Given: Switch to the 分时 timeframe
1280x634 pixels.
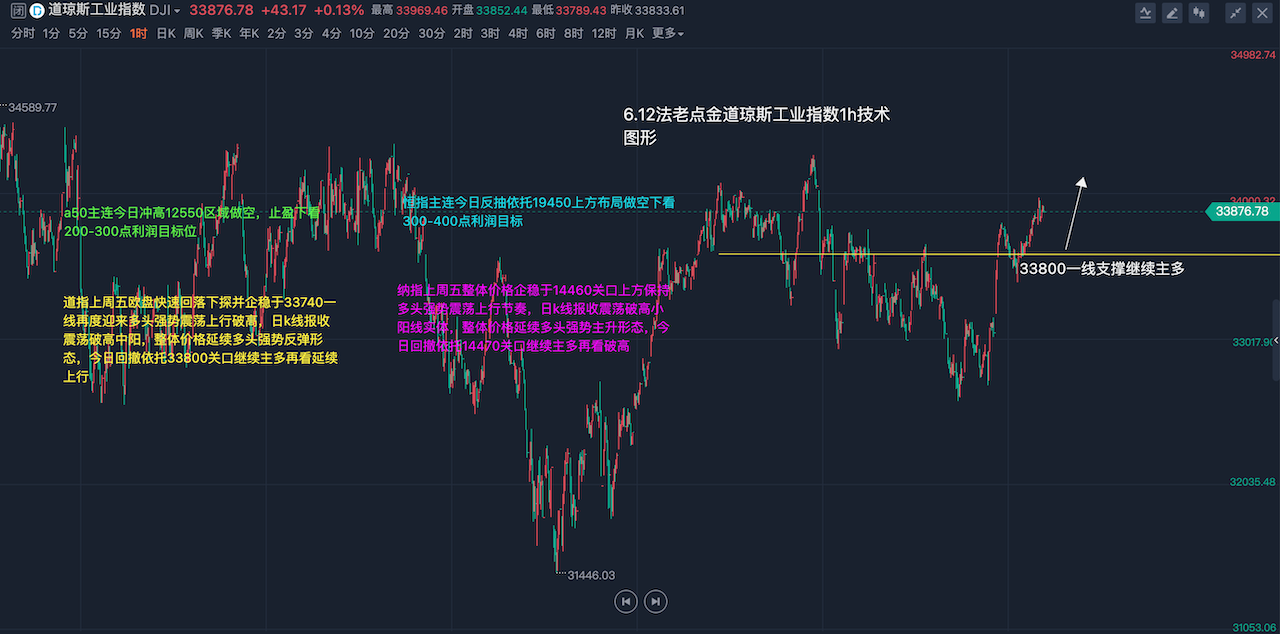Looking at the screenshot, I should [x=23, y=33].
